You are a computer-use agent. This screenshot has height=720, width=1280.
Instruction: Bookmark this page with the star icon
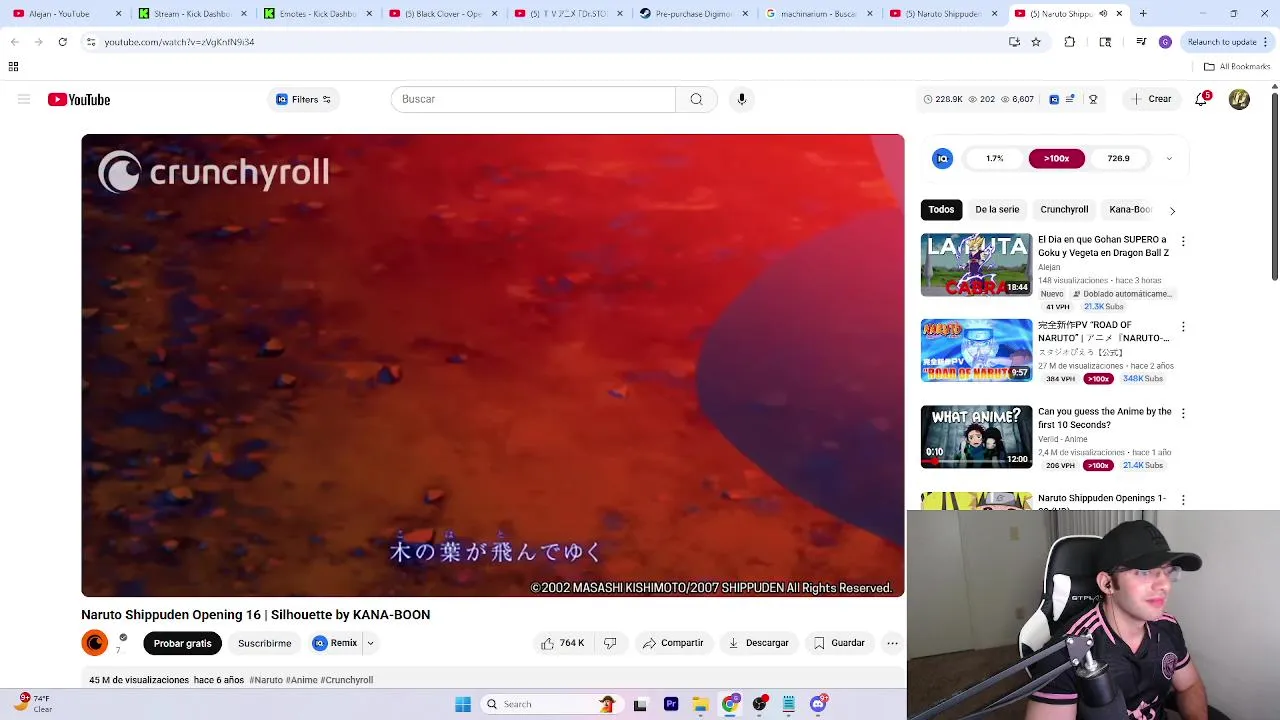click(1036, 42)
